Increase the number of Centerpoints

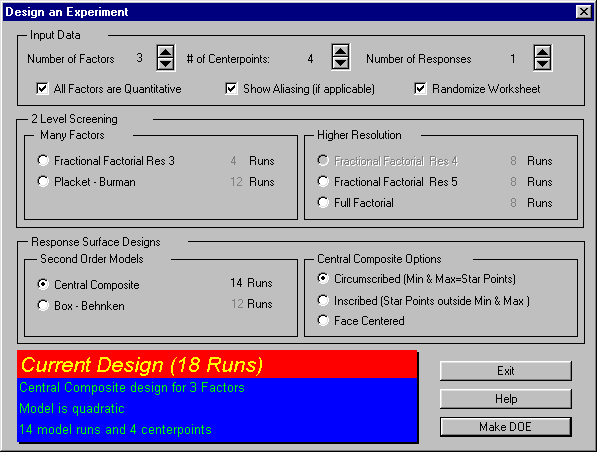pos(340,51)
